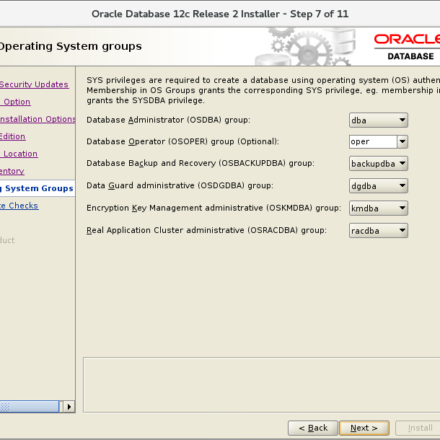Click the Real Application Cluster group label
Viewport: 440px width, 440px height.
[206, 230]
